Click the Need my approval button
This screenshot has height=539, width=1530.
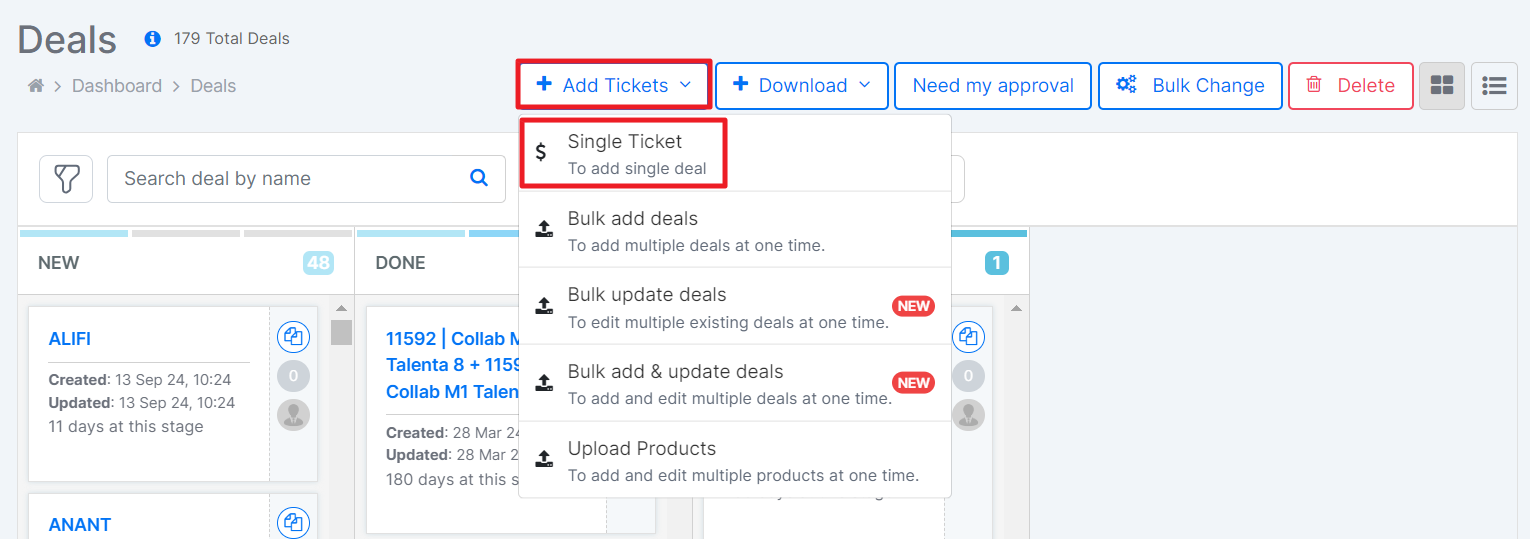[993, 86]
